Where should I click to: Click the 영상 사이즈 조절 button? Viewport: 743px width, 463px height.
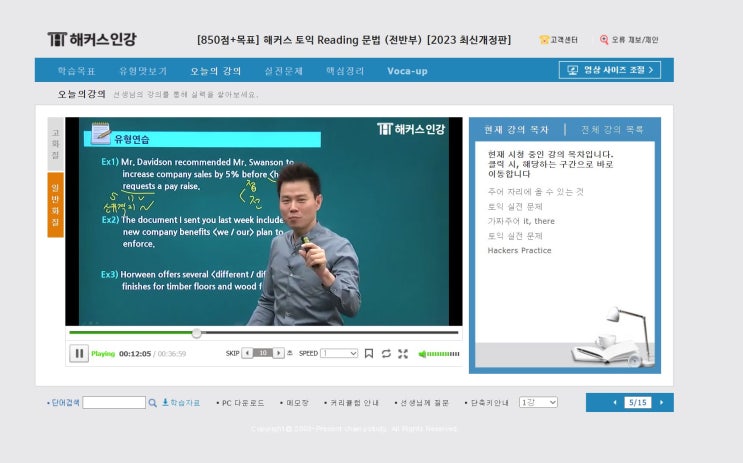[609, 70]
